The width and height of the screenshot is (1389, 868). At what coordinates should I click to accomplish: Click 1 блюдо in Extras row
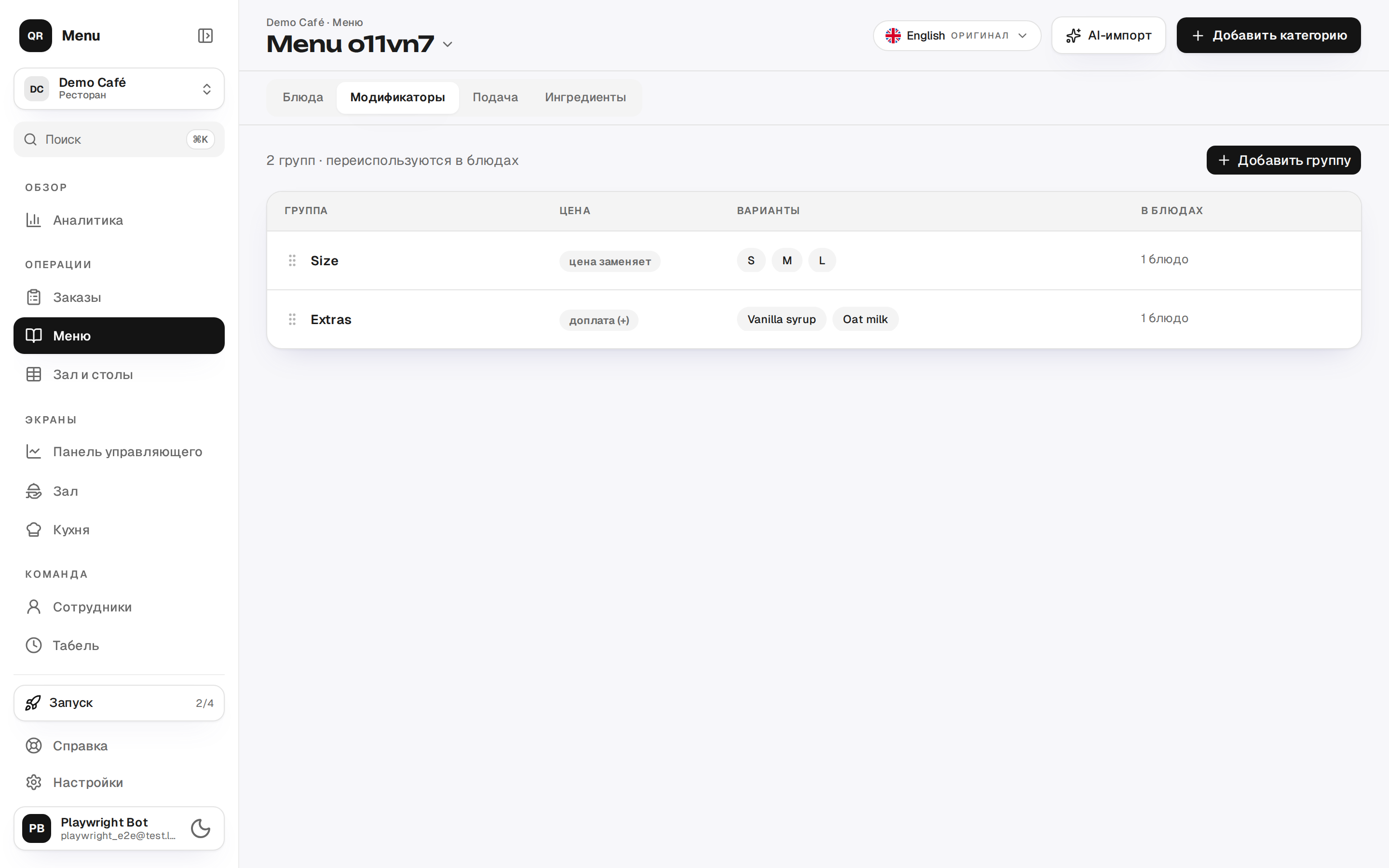tap(1164, 318)
